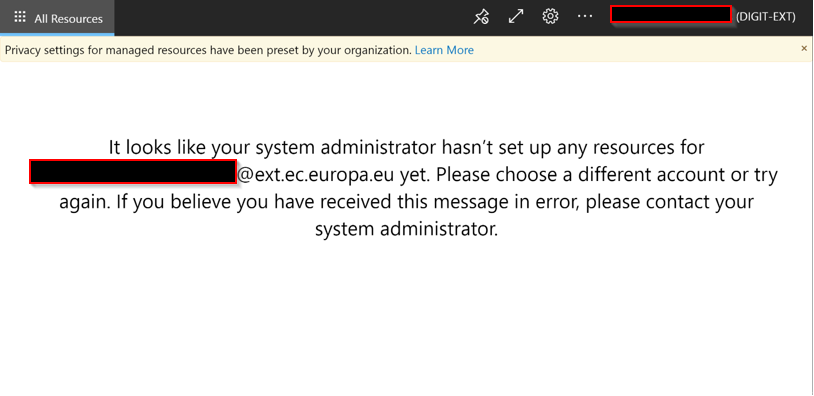Viewport: 814px width, 396px height.
Task: Click the (DIGIT-EXT) tenant label
Action: tap(766, 17)
